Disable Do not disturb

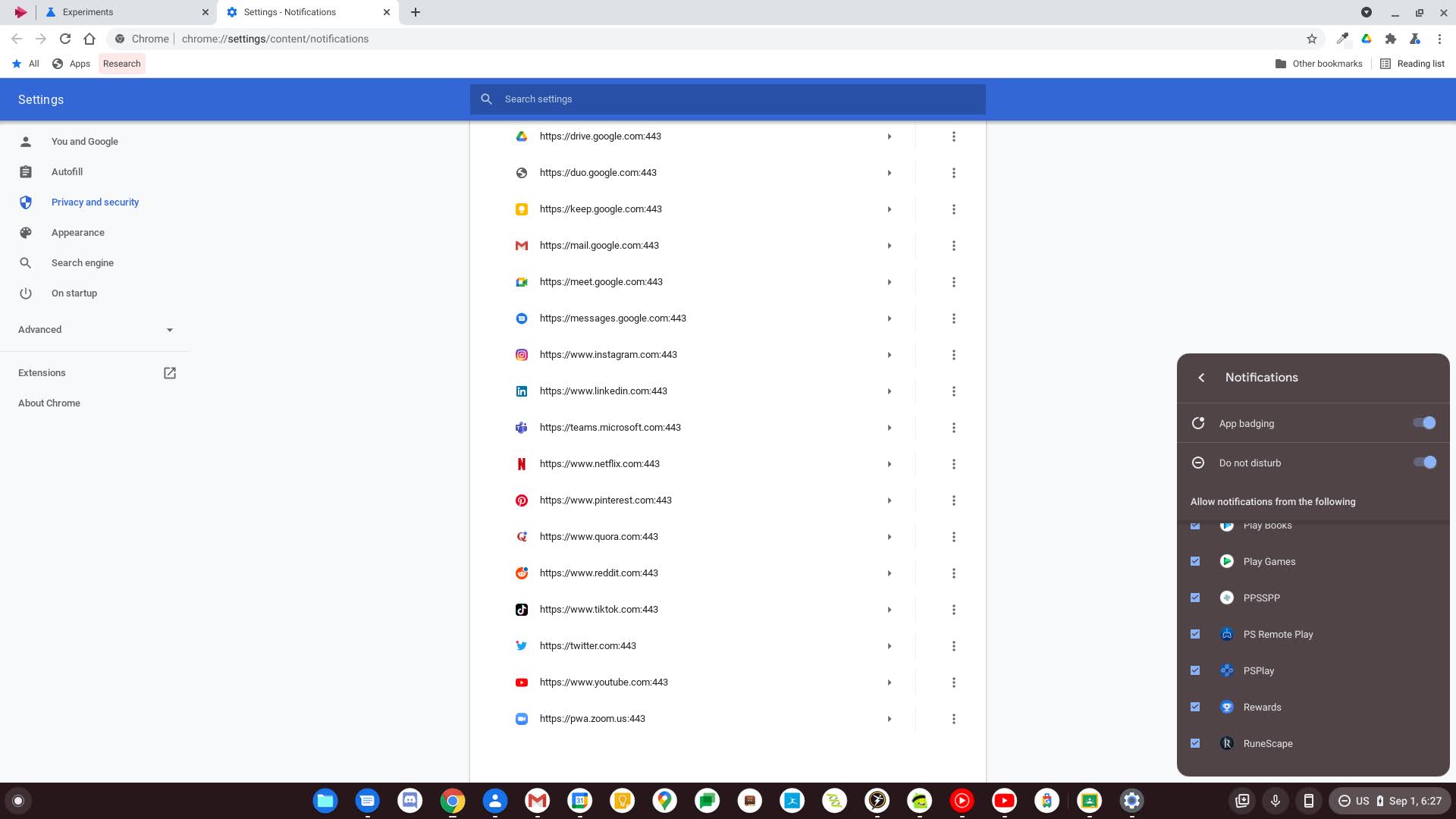click(x=1425, y=463)
